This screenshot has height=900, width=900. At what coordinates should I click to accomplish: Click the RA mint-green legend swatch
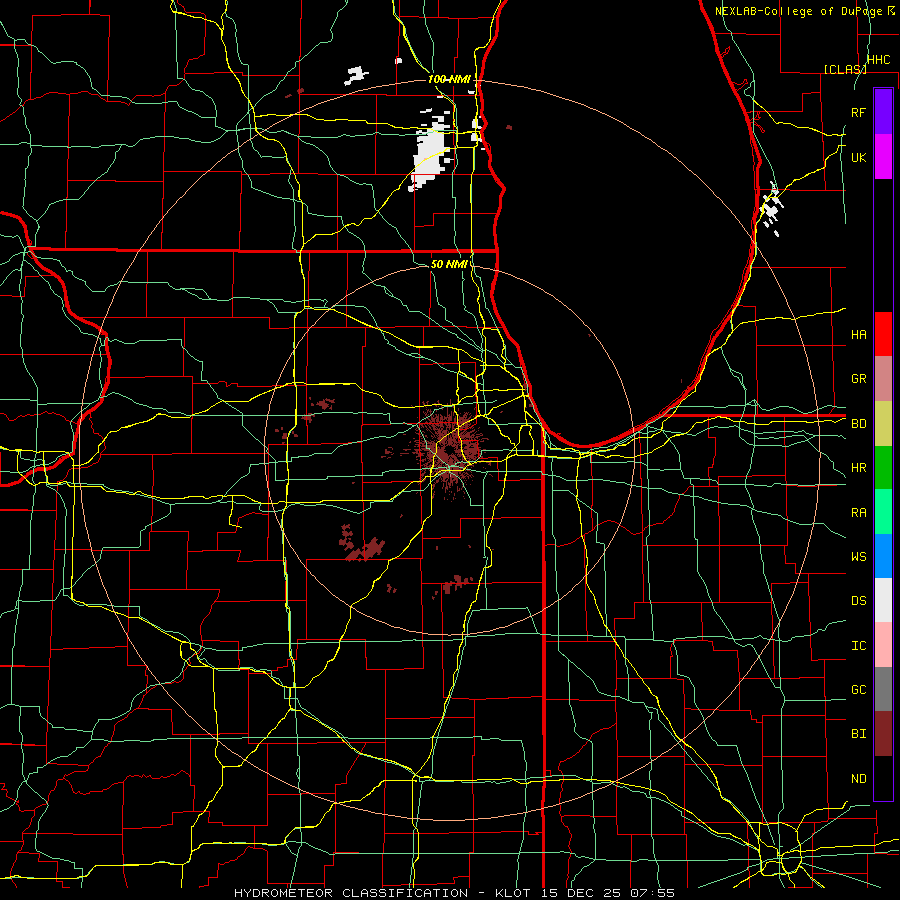coord(883,512)
